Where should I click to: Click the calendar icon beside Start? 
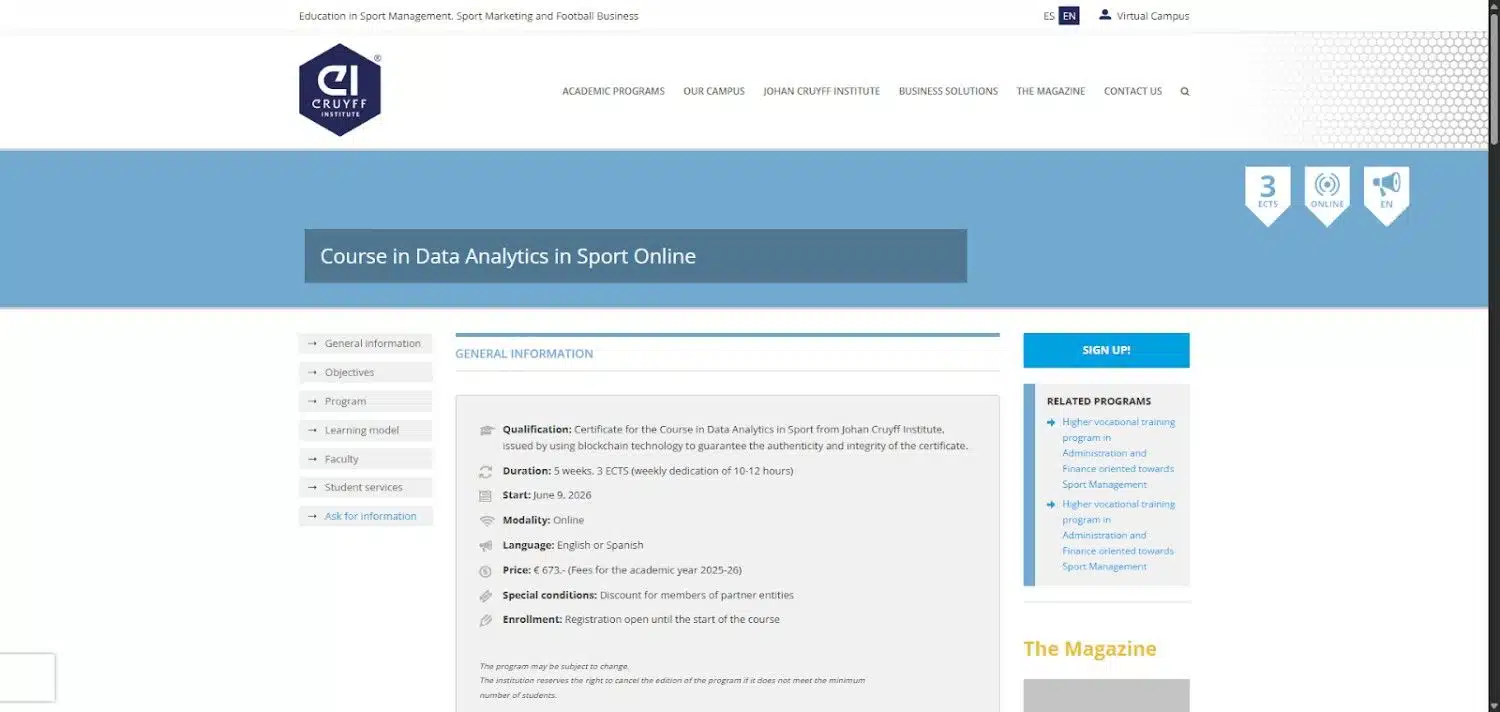(x=486, y=495)
